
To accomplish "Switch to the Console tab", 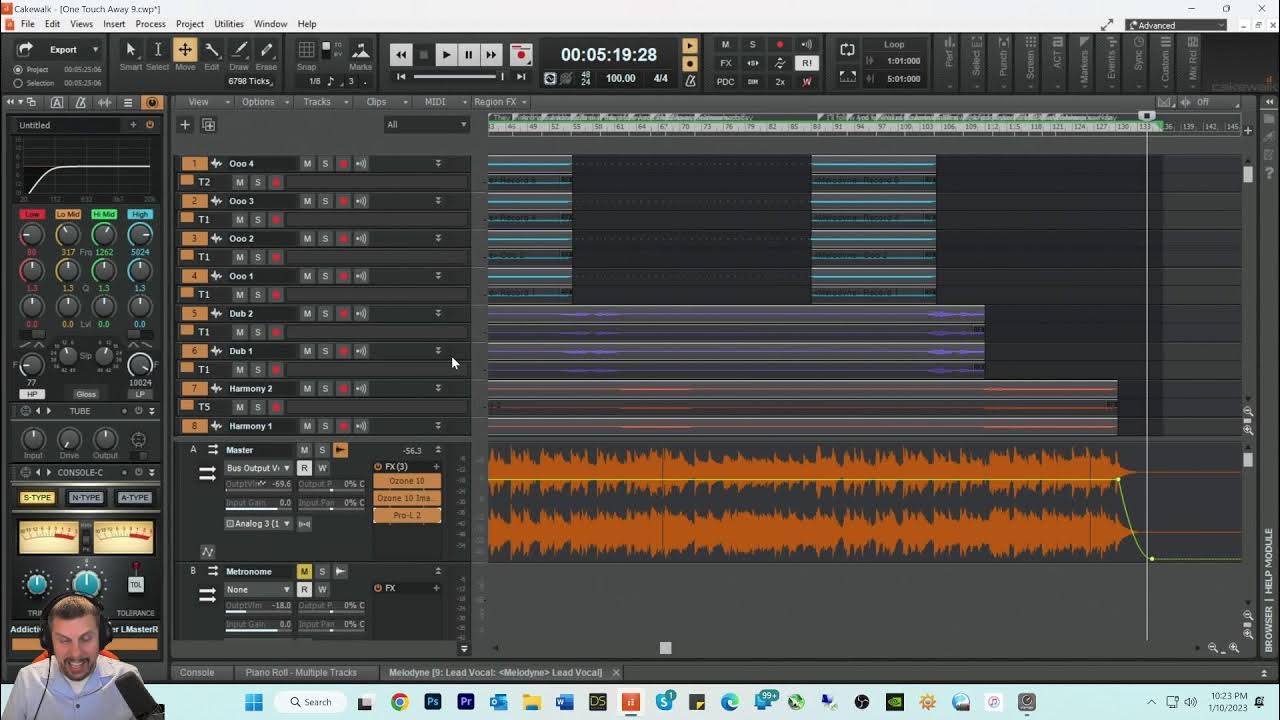I will tap(197, 672).
